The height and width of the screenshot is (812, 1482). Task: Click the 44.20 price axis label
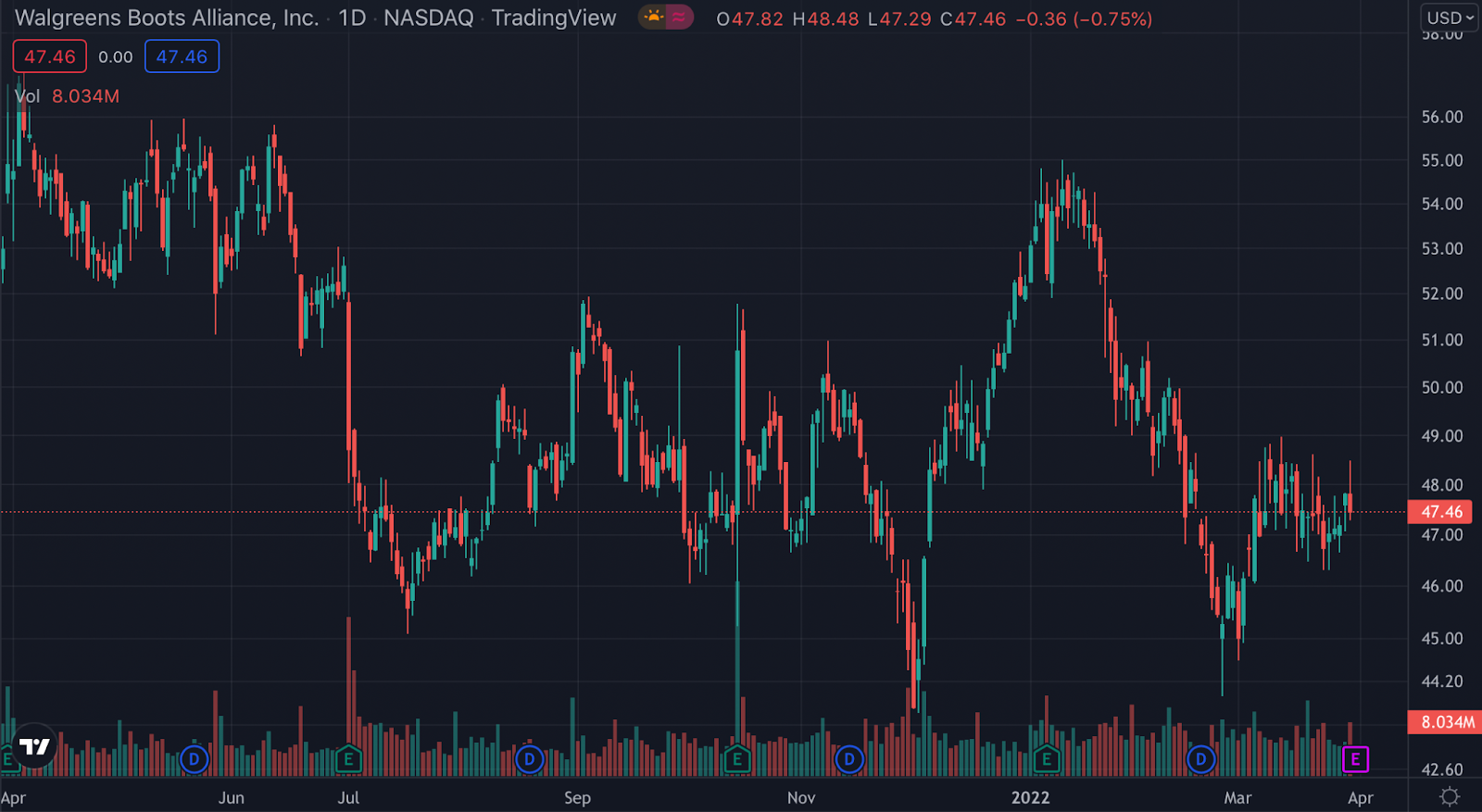point(1442,681)
